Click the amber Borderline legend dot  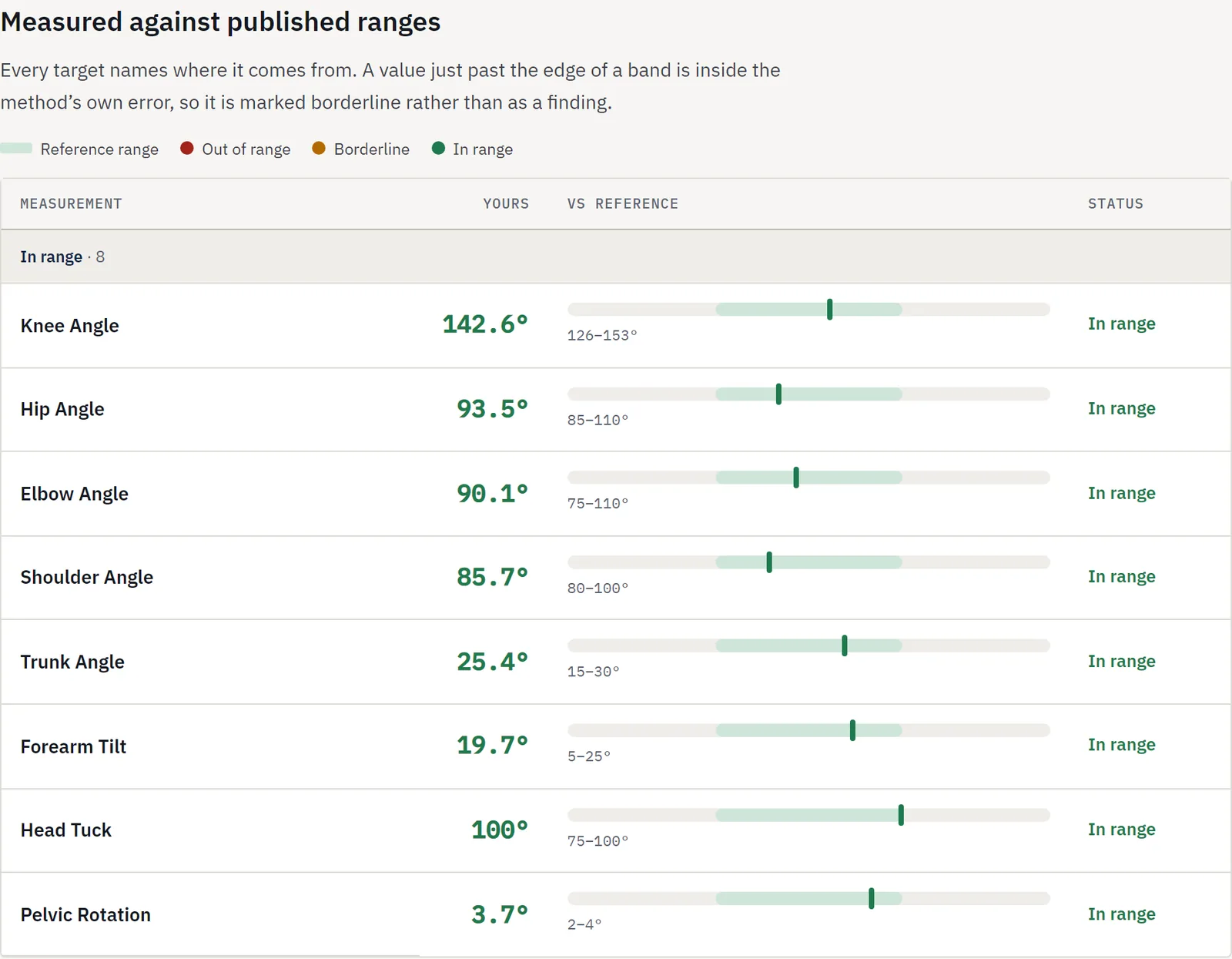319,148
